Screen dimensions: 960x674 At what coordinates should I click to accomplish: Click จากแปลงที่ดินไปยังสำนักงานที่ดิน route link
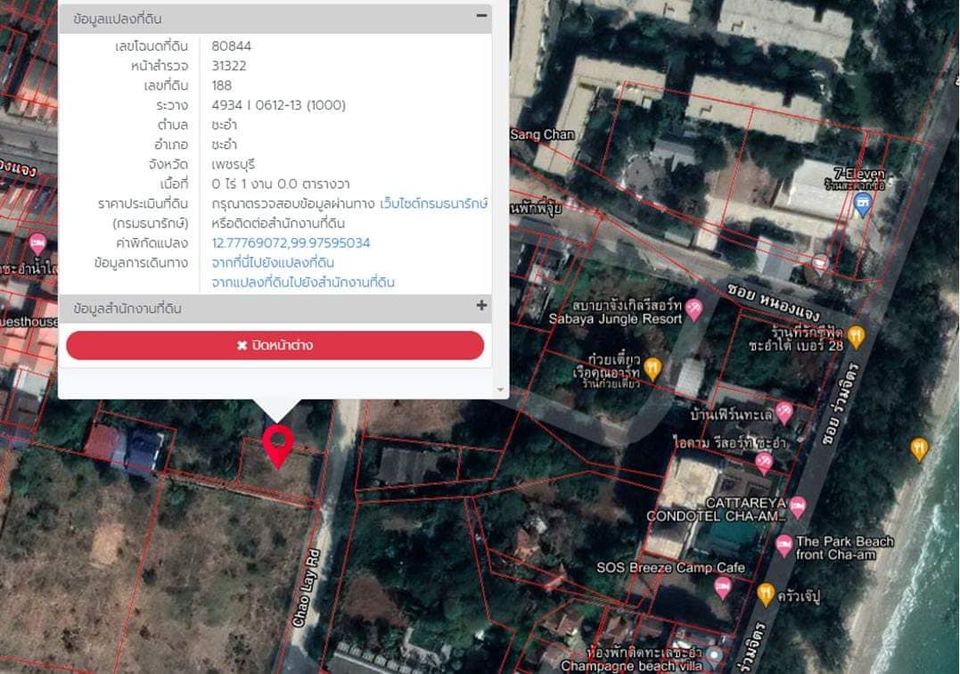(303, 282)
